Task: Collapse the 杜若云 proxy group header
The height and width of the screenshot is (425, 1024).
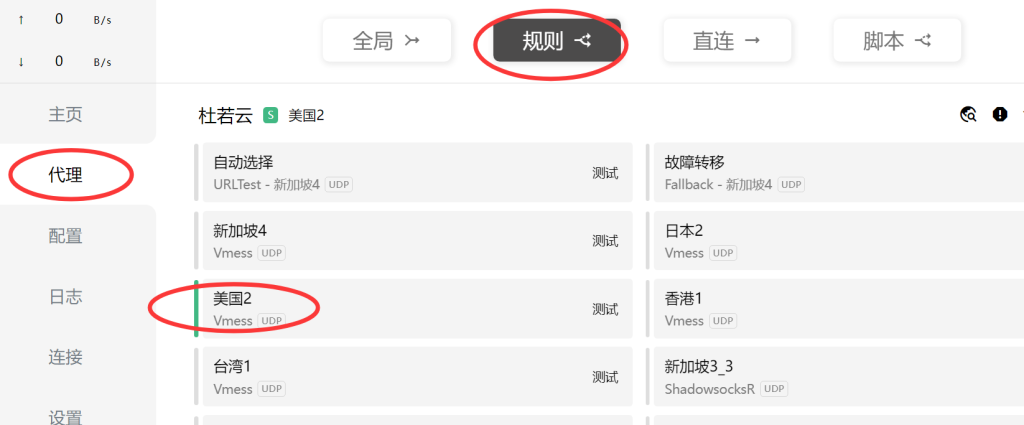Action: click(225, 116)
